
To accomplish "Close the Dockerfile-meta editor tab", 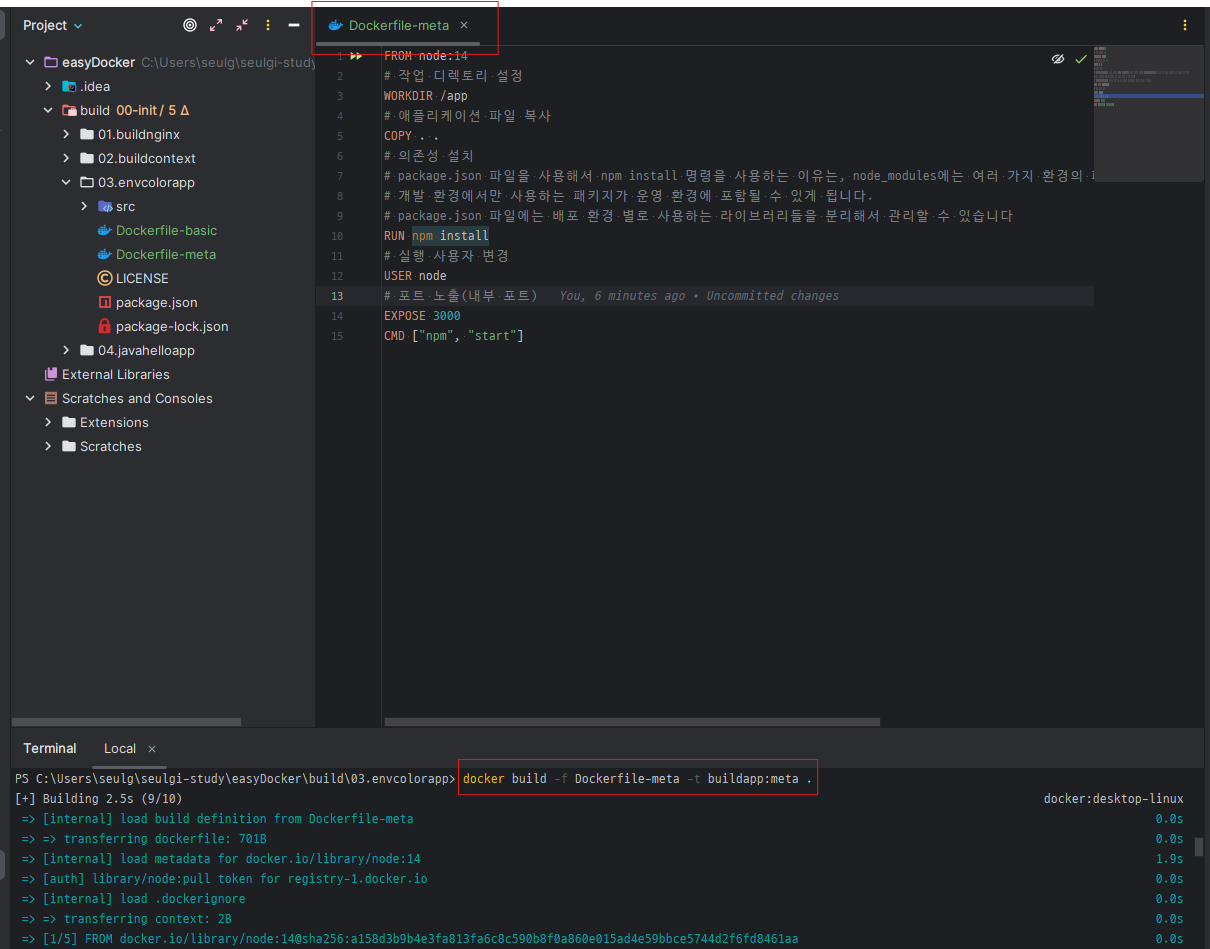I will click(x=464, y=25).
